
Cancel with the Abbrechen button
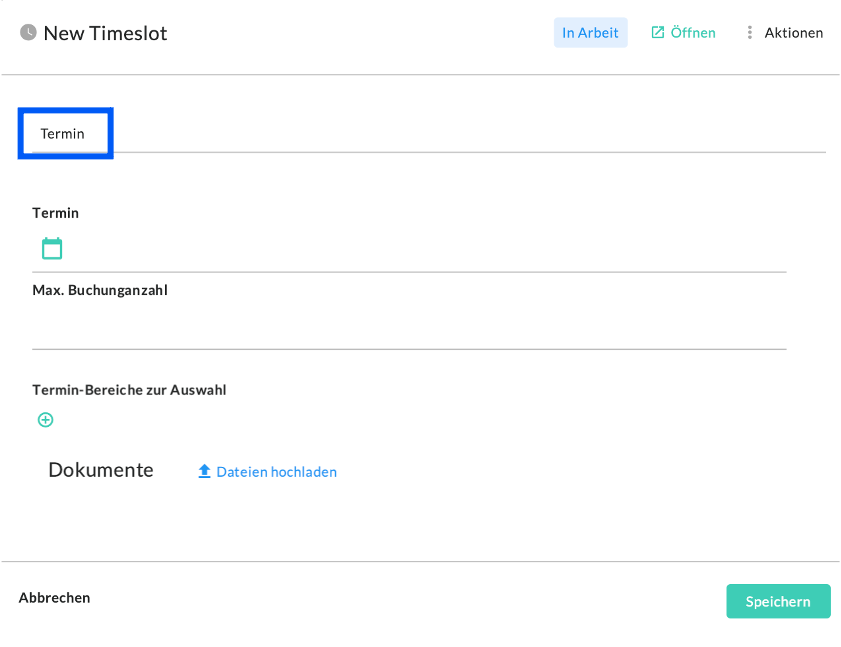pos(55,598)
